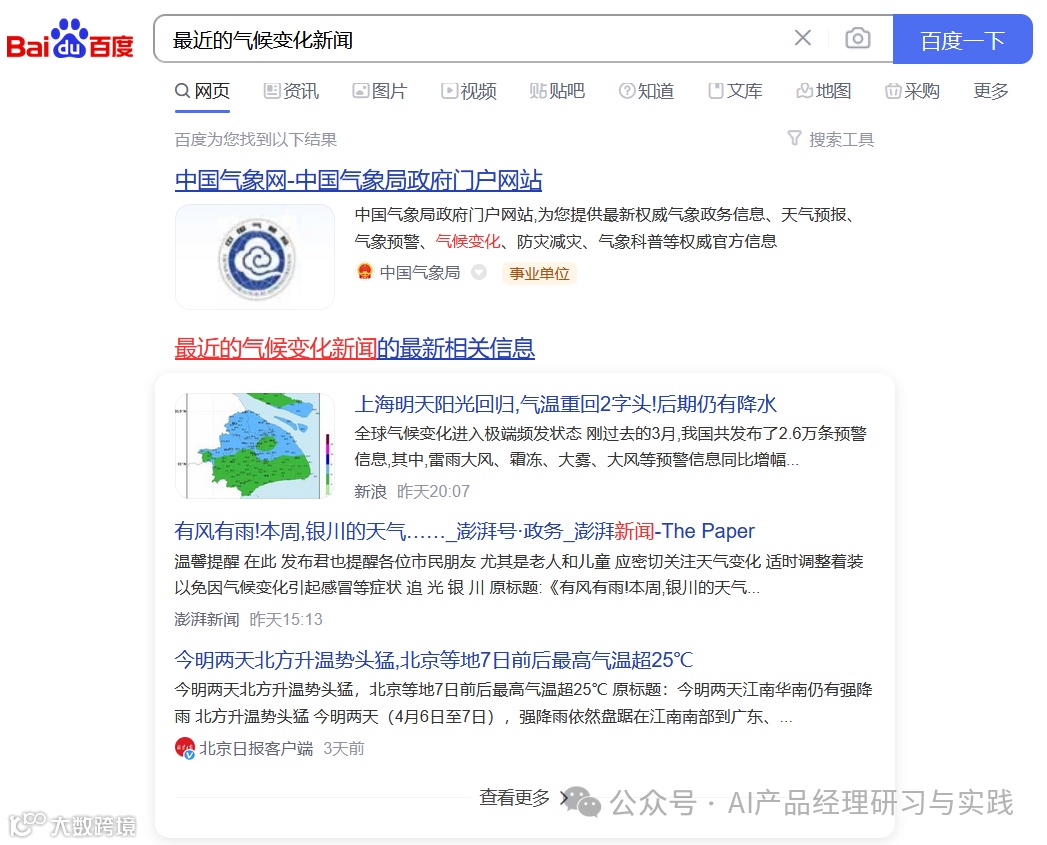Click the shopping icon on the 采购 tab
Screen dimensions: 1047x845
coord(893,90)
